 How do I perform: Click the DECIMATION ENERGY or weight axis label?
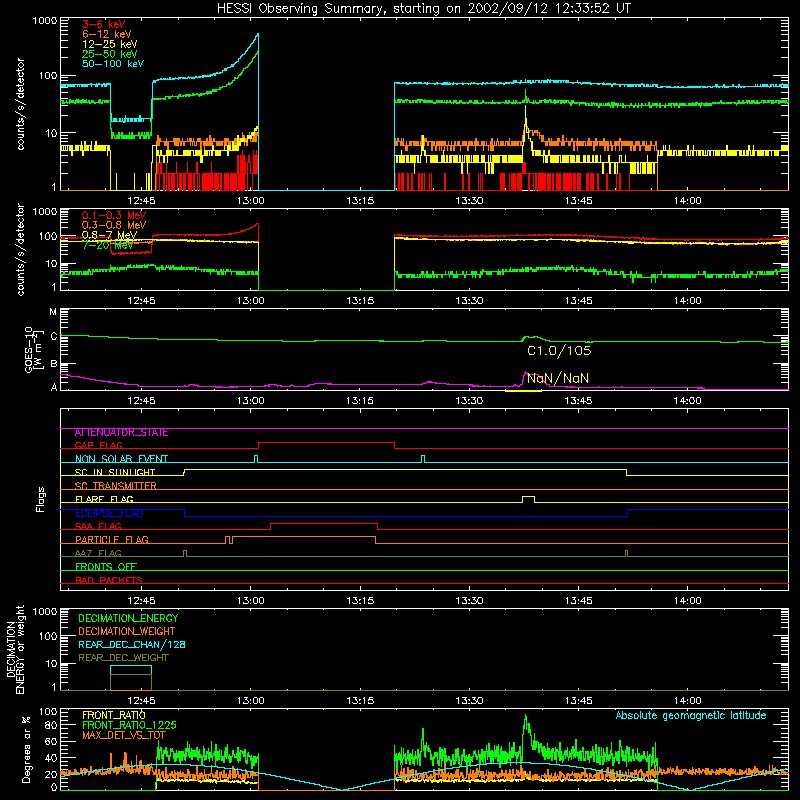click(x=15, y=649)
